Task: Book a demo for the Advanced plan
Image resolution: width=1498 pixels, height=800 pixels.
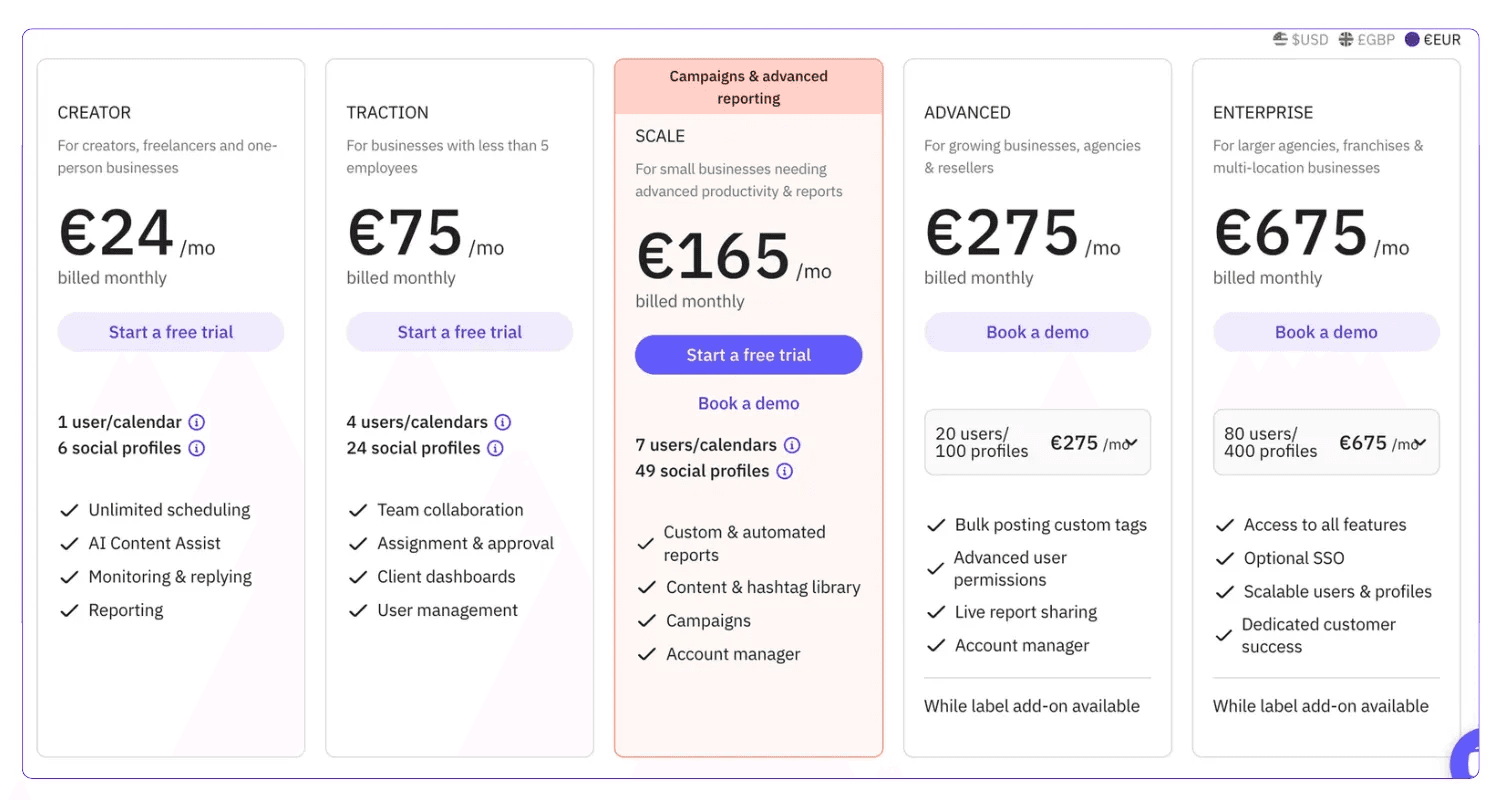Action: pyautogui.click(x=1038, y=332)
